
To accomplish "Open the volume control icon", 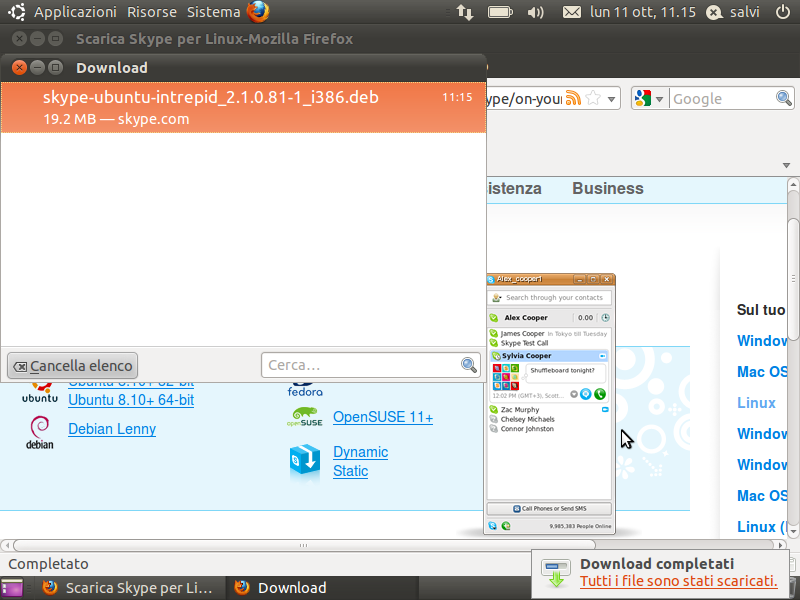I will pyautogui.click(x=535, y=12).
